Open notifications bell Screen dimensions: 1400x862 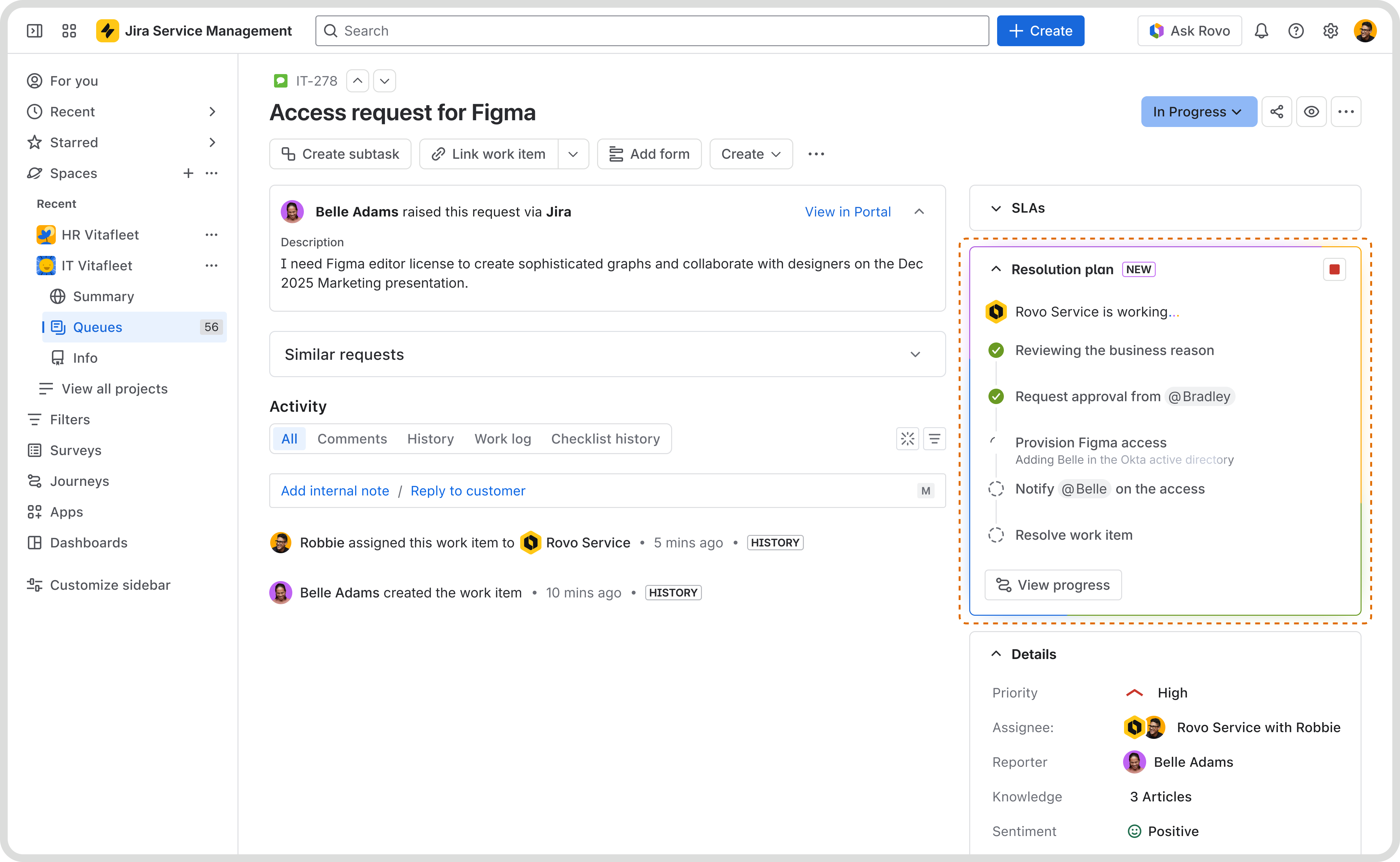pos(1262,31)
